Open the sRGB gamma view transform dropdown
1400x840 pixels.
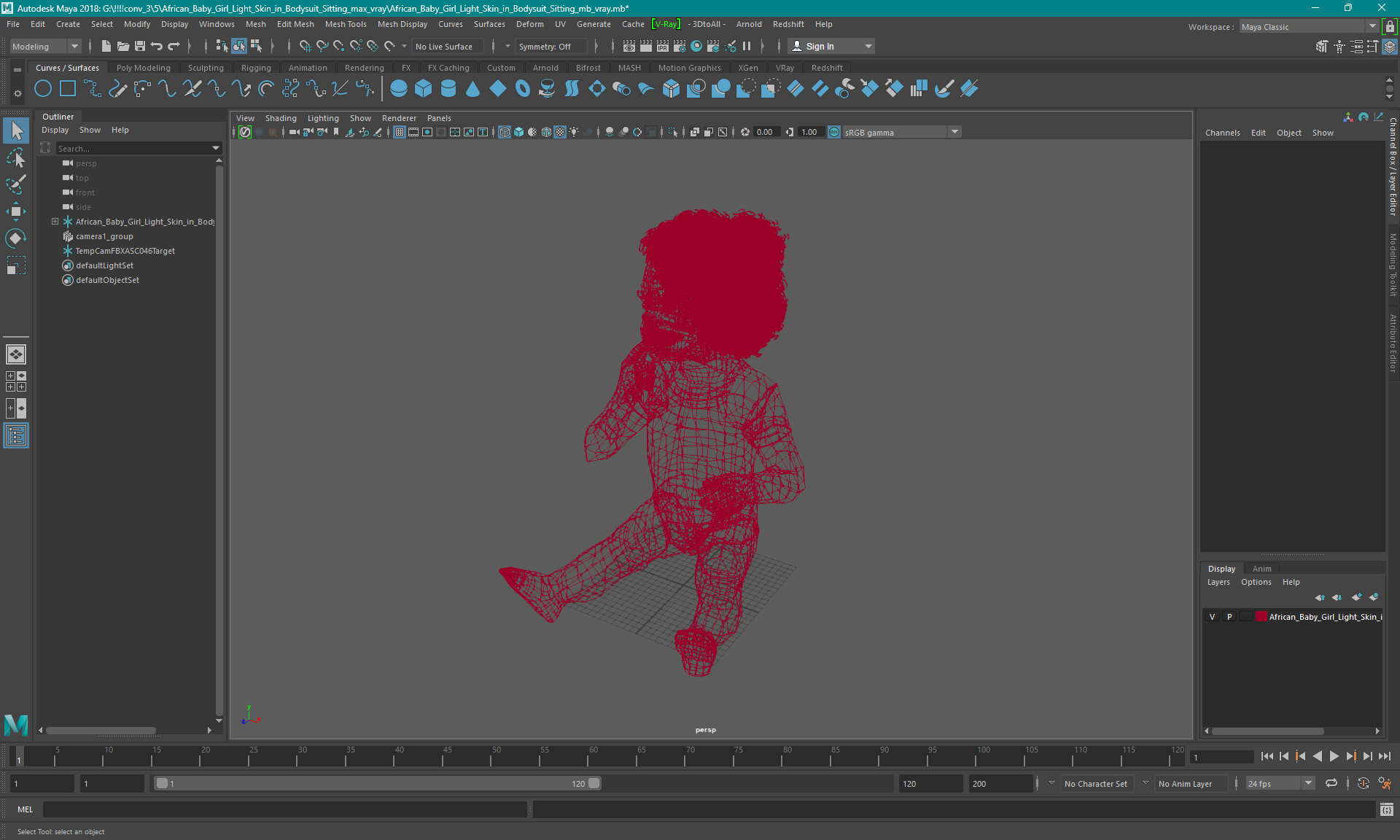pyautogui.click(x=902, y=132)
